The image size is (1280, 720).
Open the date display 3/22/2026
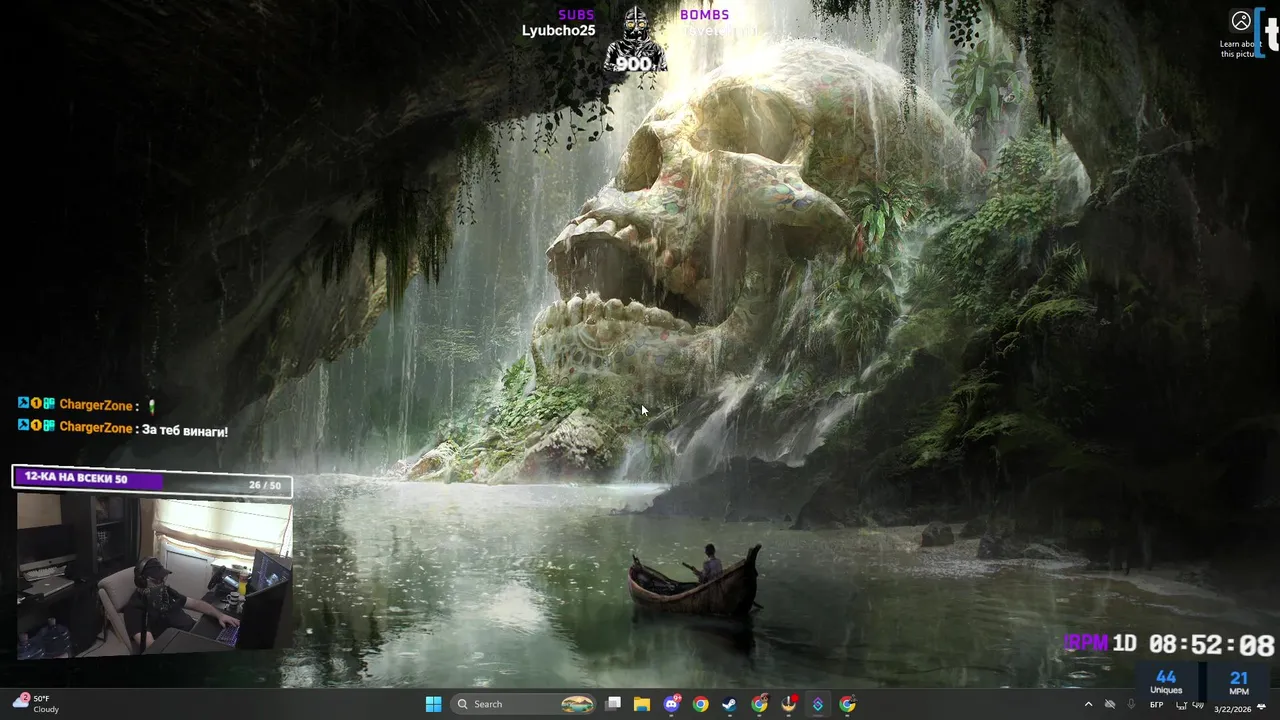click(1232, 709)
